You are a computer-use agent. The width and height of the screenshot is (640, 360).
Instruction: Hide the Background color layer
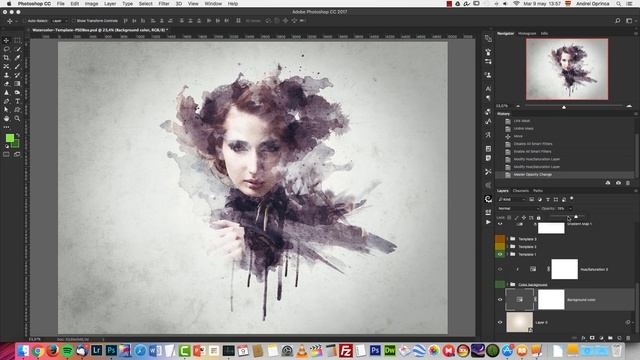click(500, 300)
